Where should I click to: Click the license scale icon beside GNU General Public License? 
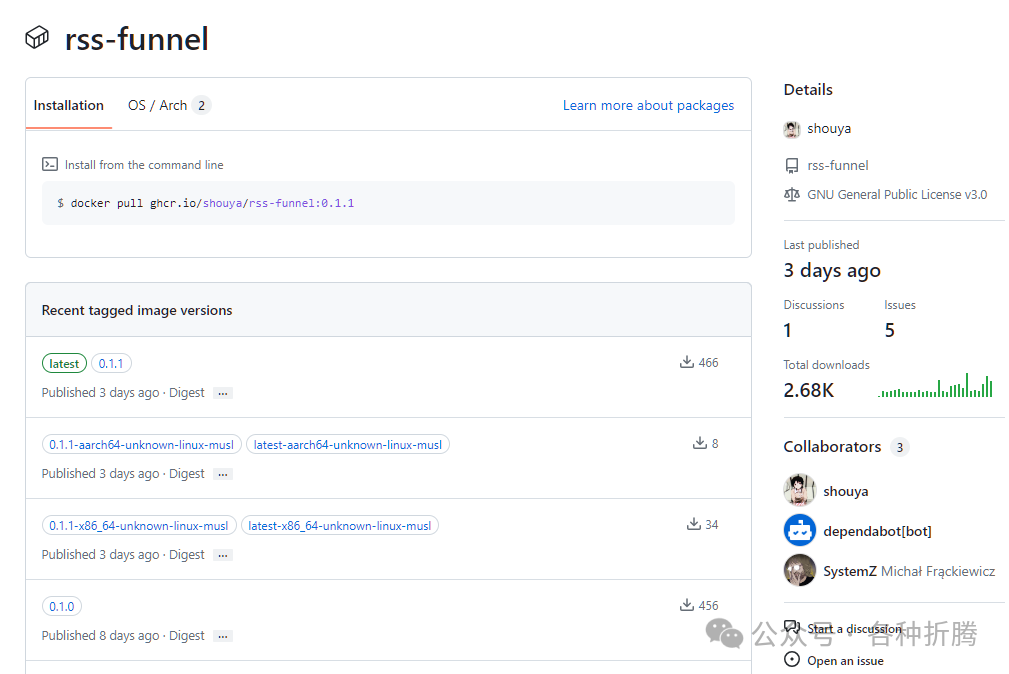(x=791, y=194)
